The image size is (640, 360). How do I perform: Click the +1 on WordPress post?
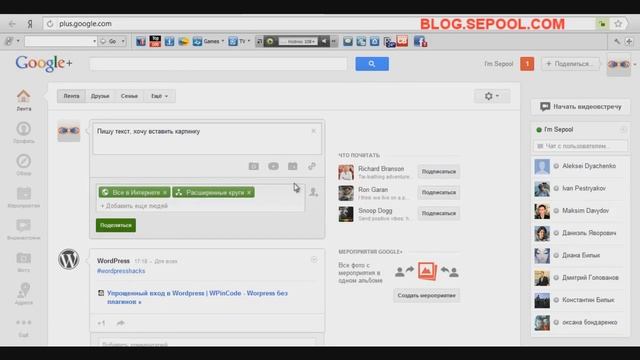pos(101,323)
